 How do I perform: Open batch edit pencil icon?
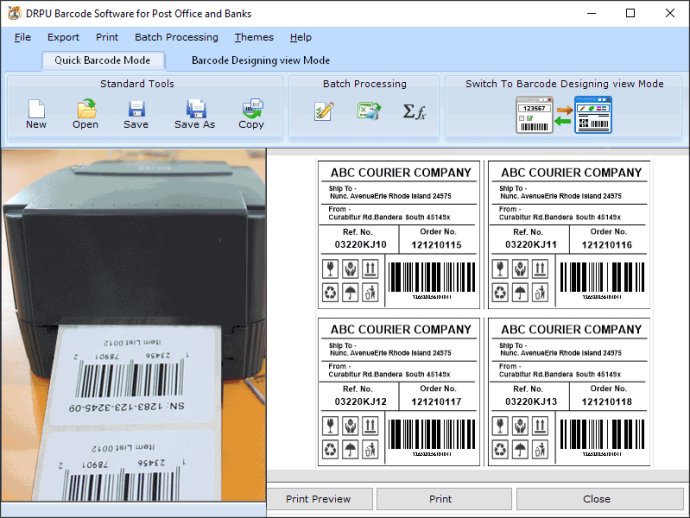point(324,111)
